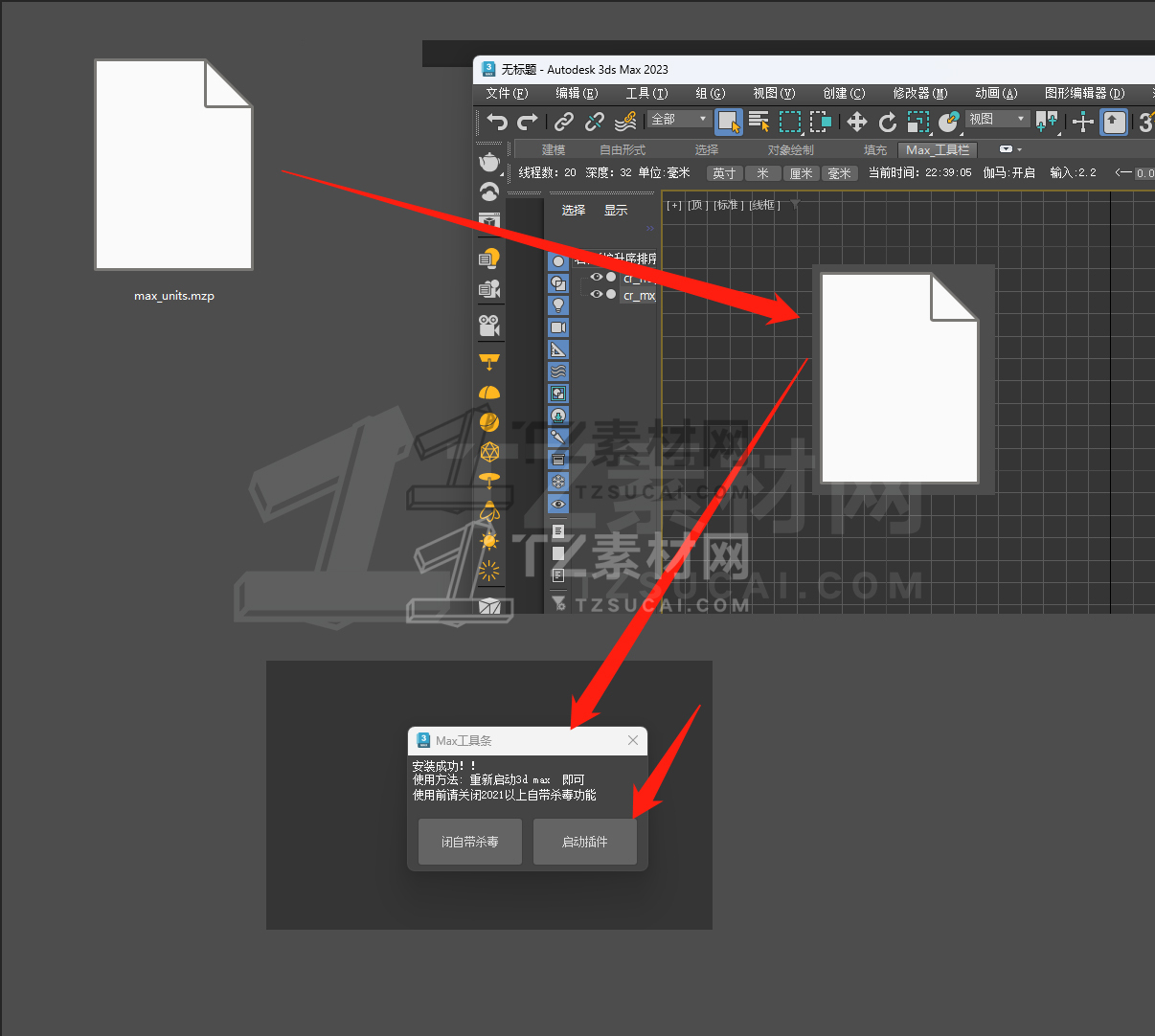
Task: Open scene explorer 显示 menu
Action: point(616,210)
